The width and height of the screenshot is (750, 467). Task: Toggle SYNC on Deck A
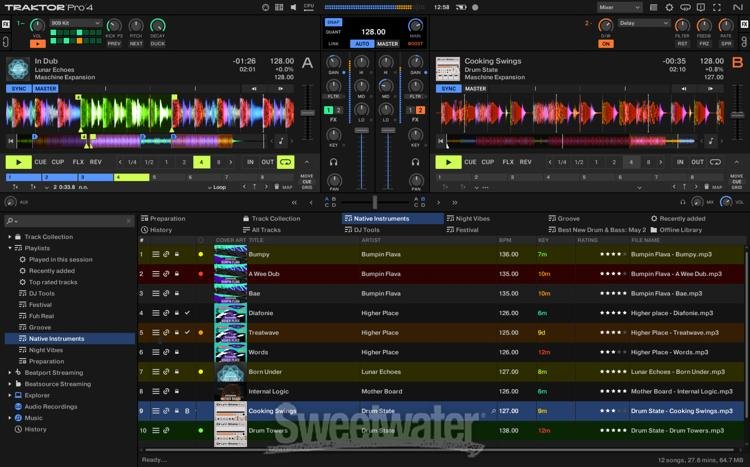18,88
